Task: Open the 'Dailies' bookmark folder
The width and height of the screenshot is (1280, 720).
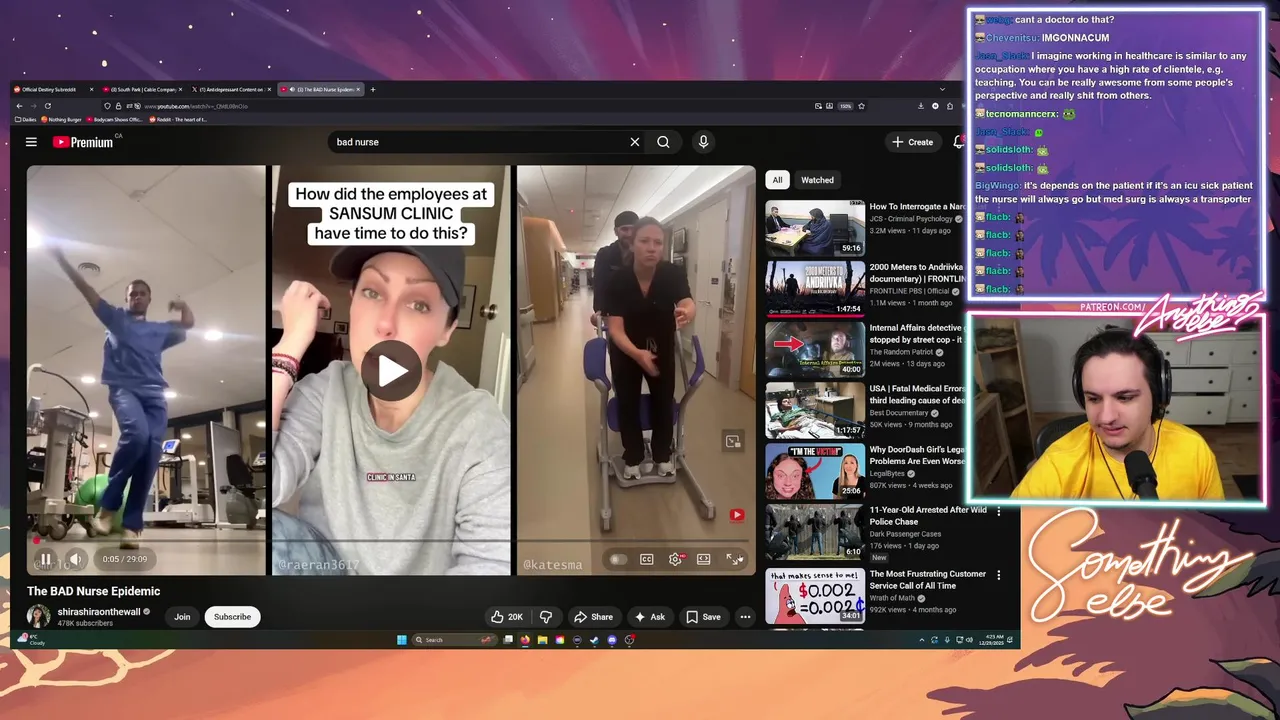Action: [25, 119]
